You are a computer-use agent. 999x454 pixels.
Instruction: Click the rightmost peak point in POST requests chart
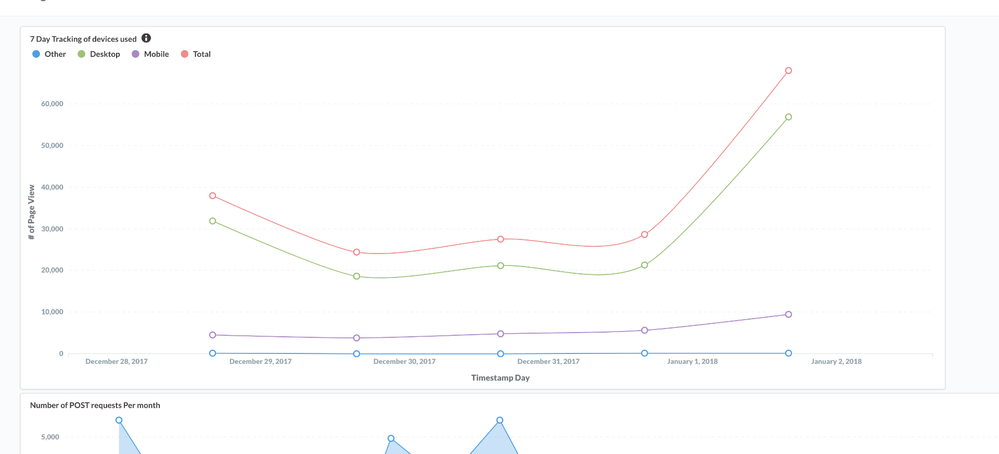click(x=500, y=421)
